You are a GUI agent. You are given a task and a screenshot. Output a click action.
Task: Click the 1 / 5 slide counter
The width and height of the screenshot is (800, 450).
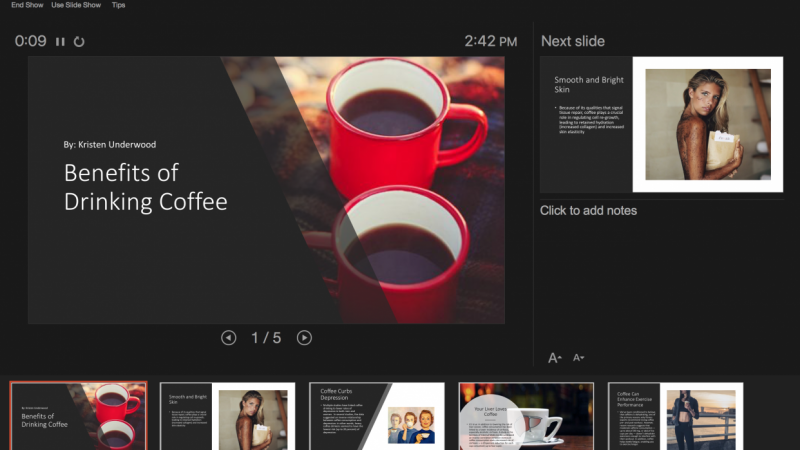tap(266, 338)
